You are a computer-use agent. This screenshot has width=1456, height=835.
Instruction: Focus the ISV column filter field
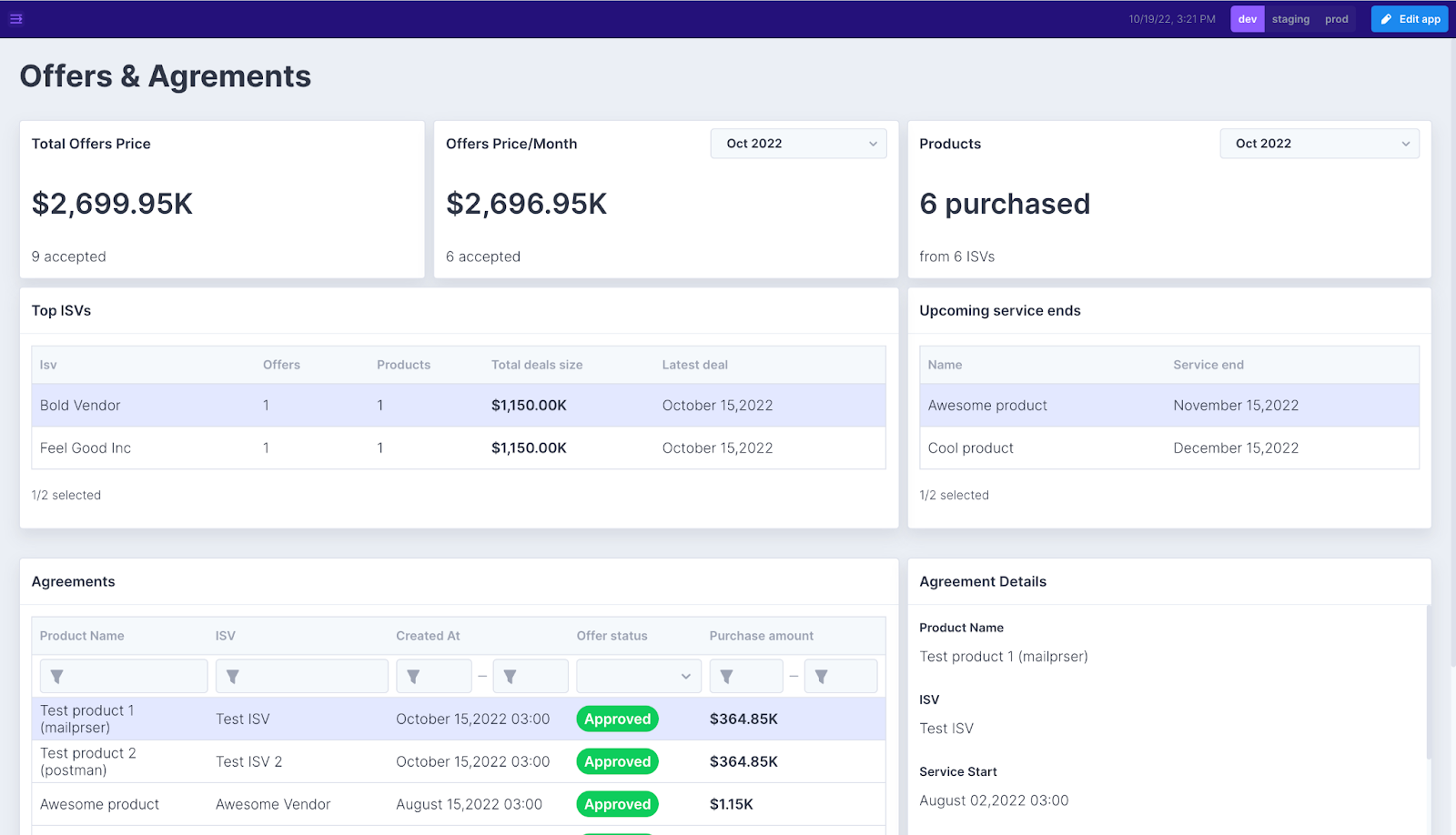(x=302, y=677)
